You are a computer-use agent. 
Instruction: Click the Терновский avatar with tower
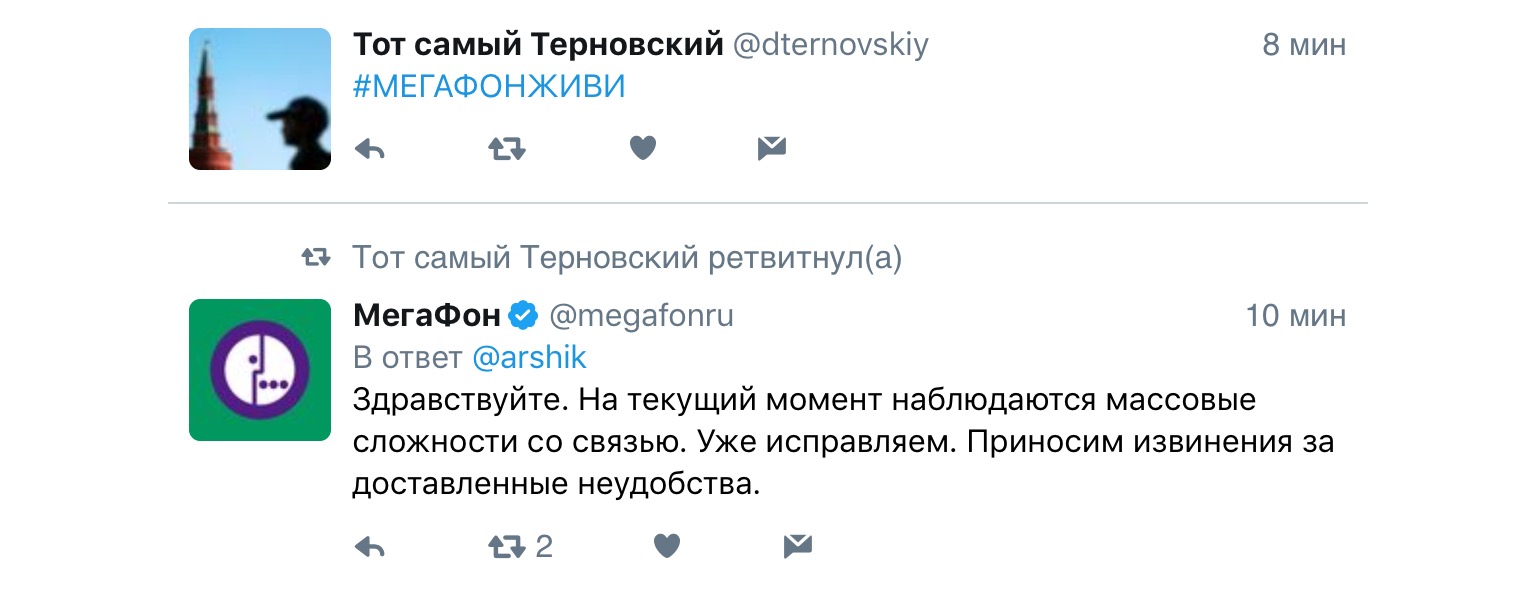tap(260, 99)
